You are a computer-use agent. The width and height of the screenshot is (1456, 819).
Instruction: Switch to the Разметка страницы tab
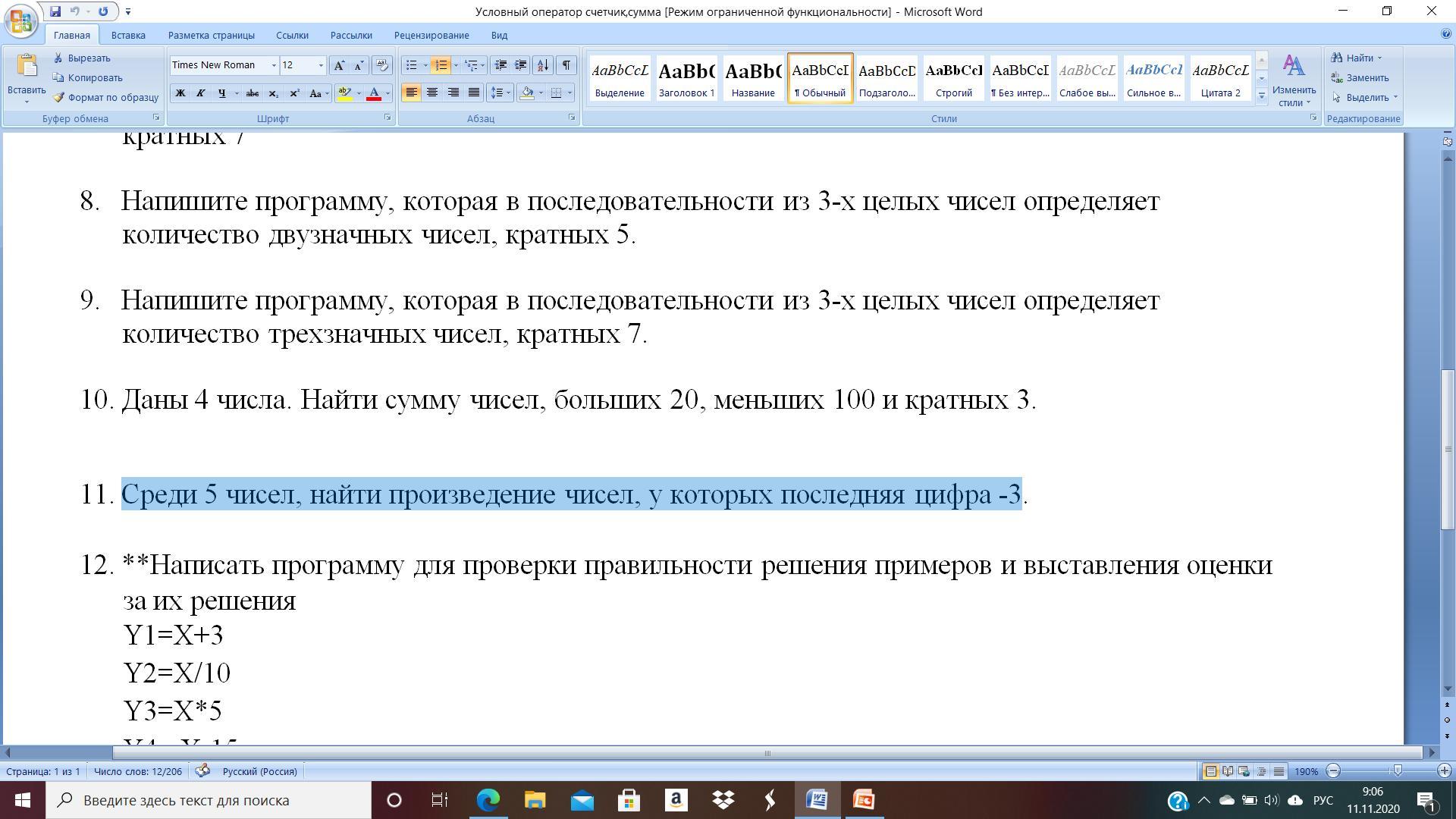coord(212,36)
